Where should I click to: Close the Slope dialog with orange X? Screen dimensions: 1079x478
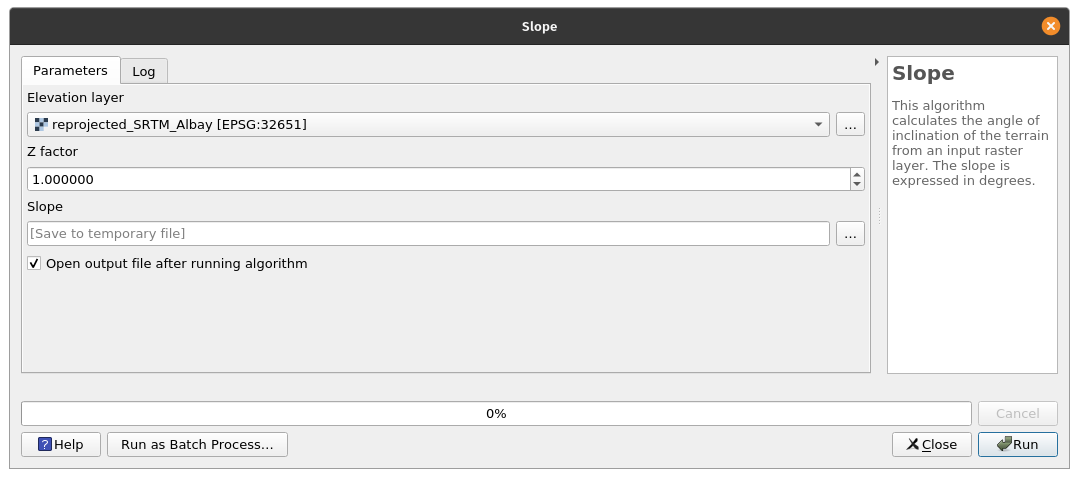(x=1050, y=26)
